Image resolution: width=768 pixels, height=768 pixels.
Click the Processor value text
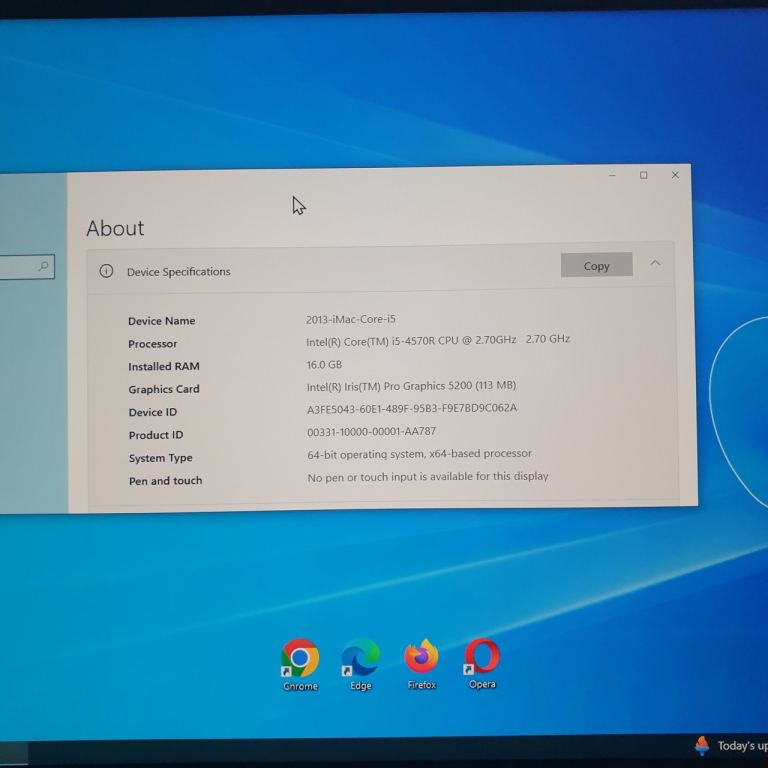[x=437, y=340]
